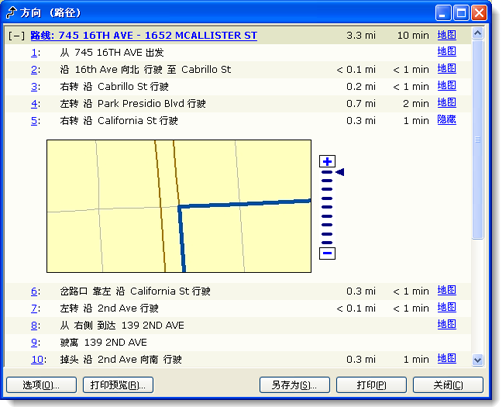This screenshot has width=503, height=407.
Task: Collapse the route with the [-] toggle
Action: [x=16, y=36]
